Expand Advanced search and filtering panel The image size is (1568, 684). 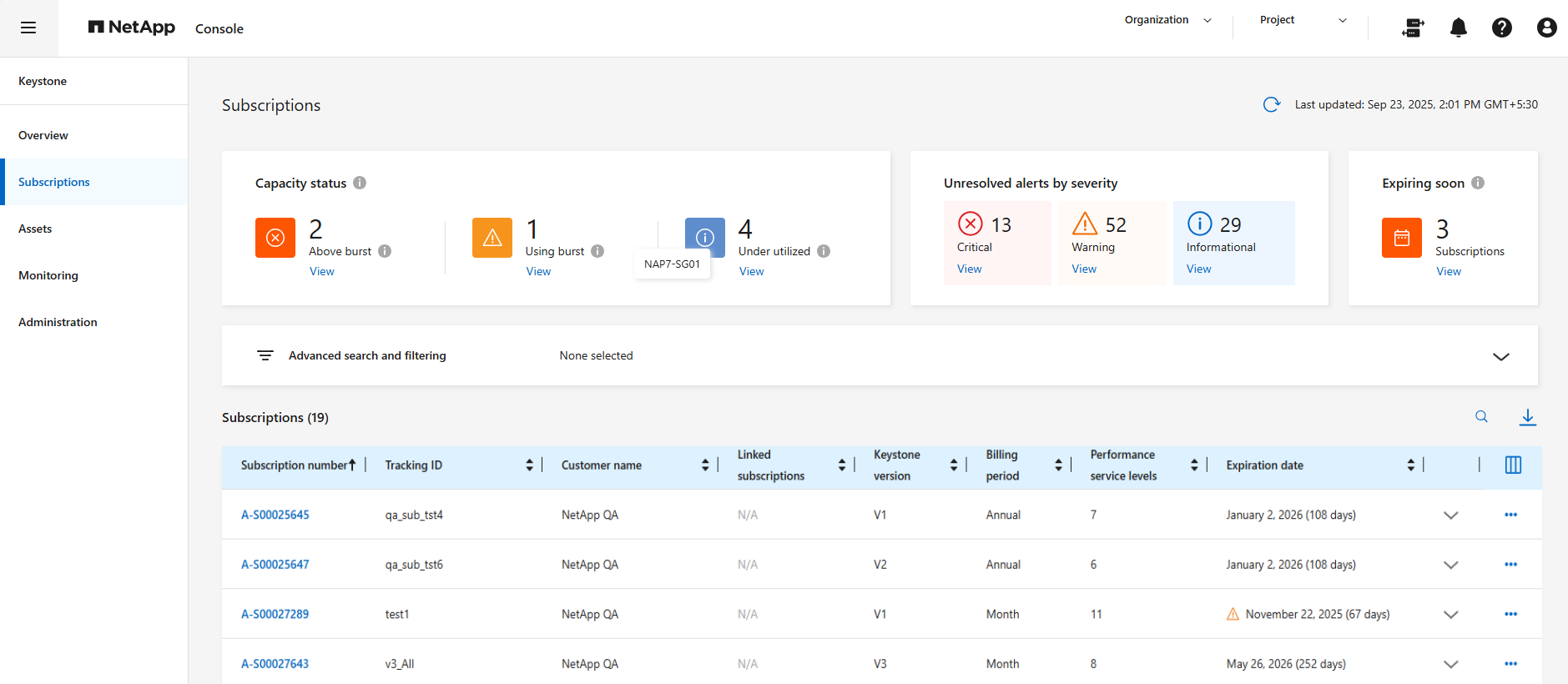[x=1500, y=356]
